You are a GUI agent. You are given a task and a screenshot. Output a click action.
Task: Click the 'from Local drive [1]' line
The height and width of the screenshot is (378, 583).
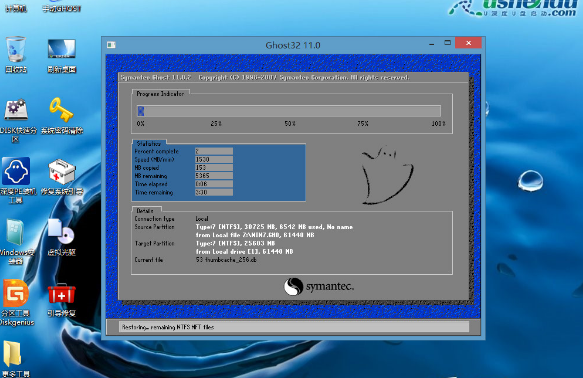[244, 252]
